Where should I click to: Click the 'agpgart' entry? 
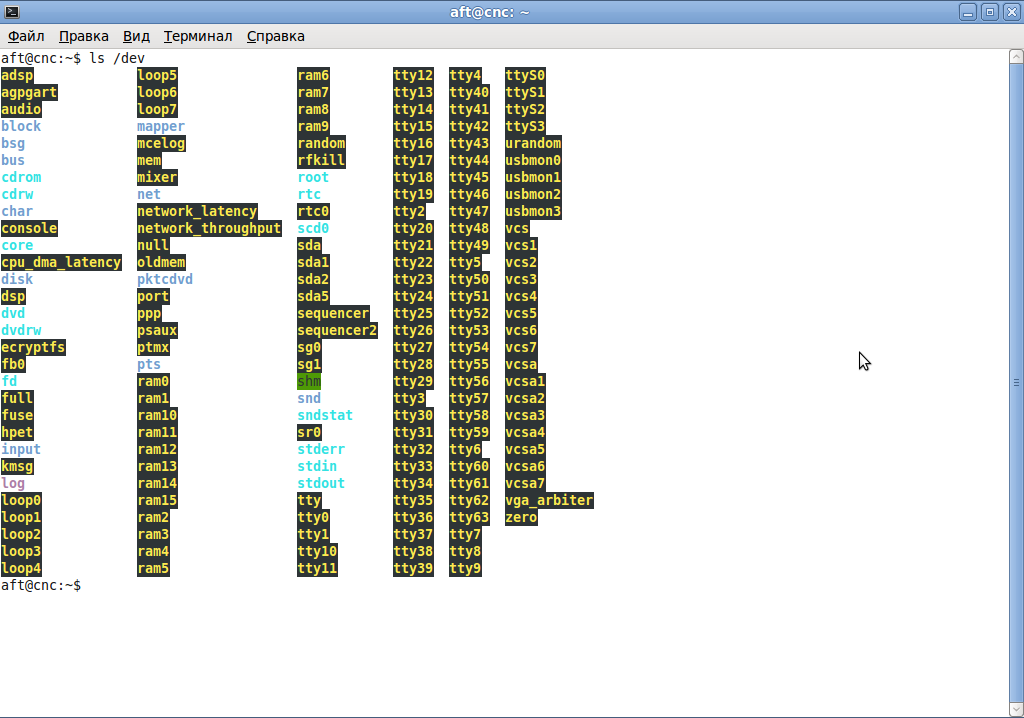(29, 92)
